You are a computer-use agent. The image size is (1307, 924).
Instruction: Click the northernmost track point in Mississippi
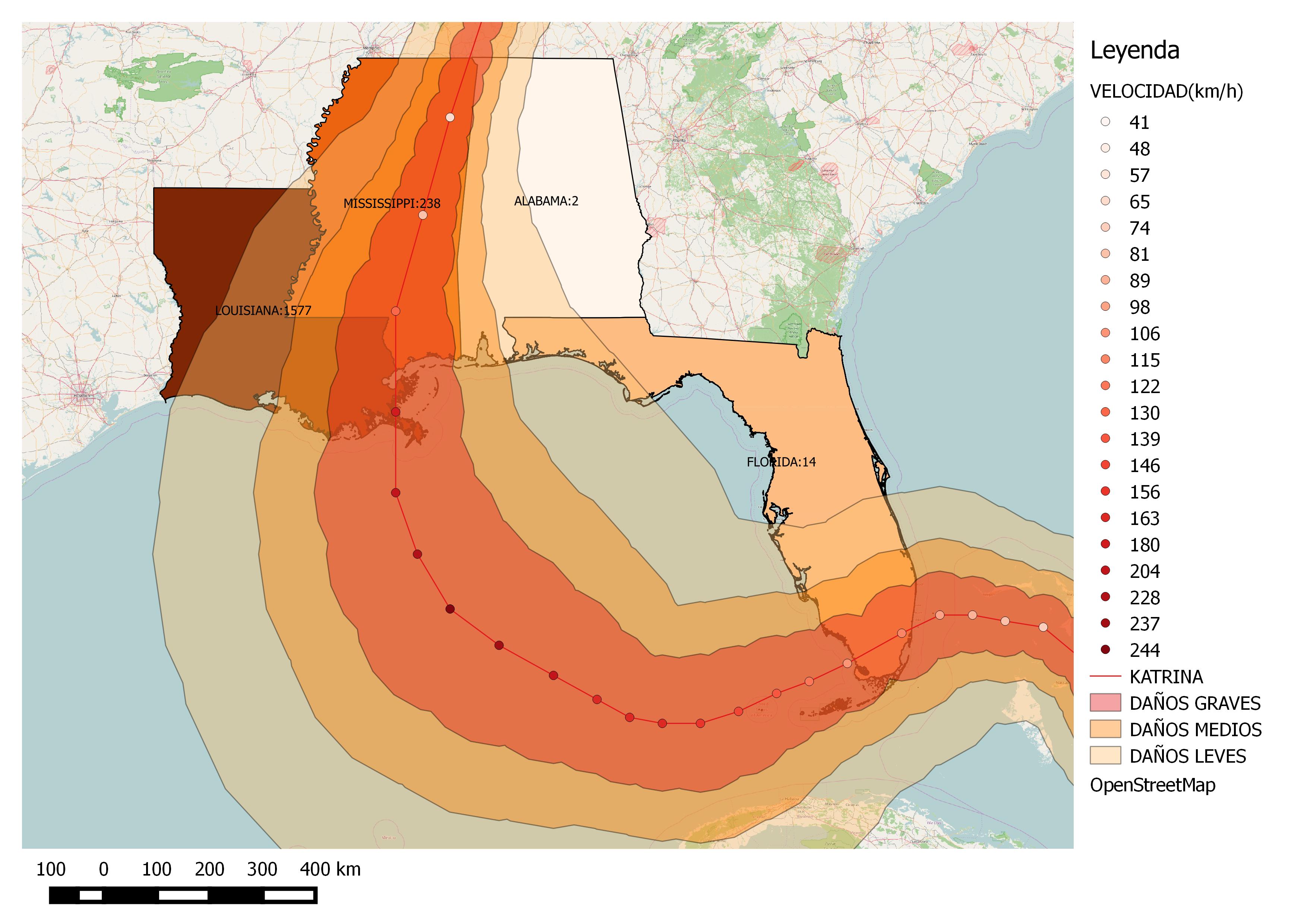pyautogui.click(x=450, y=117)
